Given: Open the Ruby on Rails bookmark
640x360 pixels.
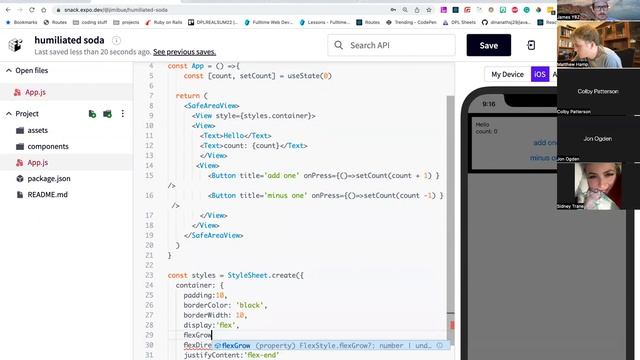Looking at the screenshot, I should (164, 22).
